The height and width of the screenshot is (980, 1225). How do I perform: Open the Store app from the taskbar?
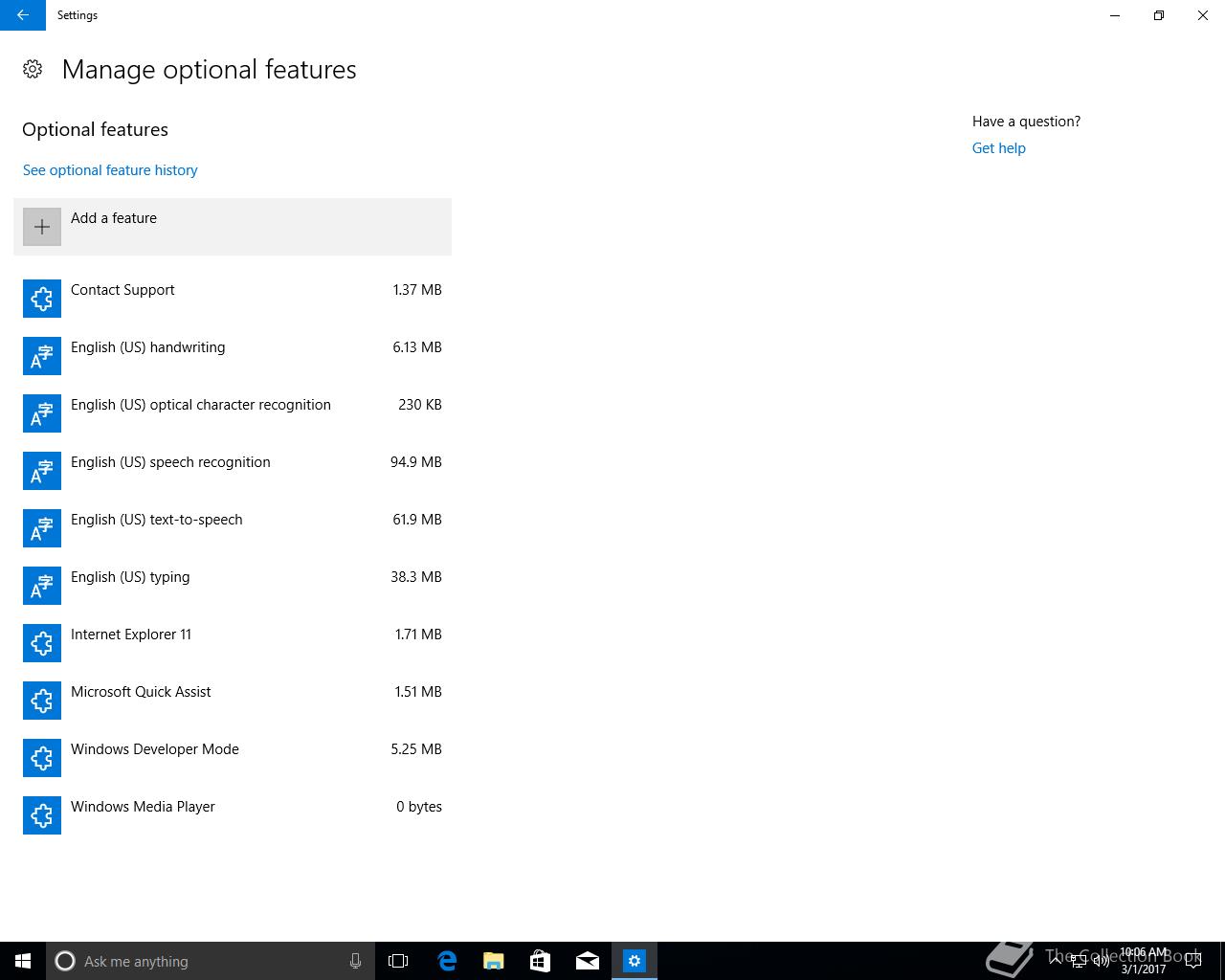[541, 961]
